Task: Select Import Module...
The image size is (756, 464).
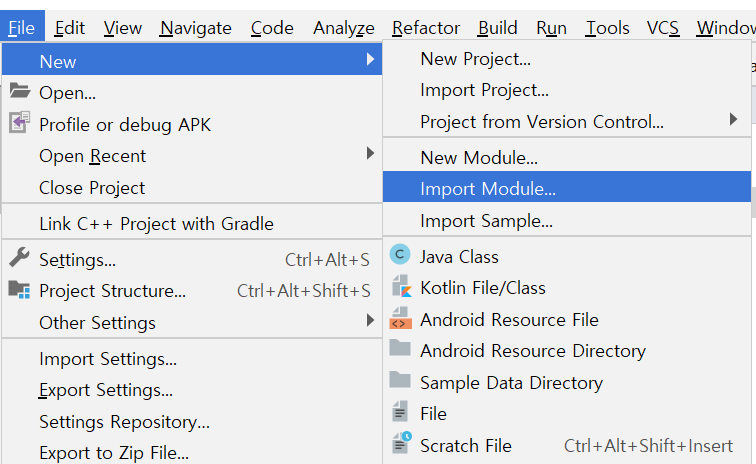Action: click(567, 187)
